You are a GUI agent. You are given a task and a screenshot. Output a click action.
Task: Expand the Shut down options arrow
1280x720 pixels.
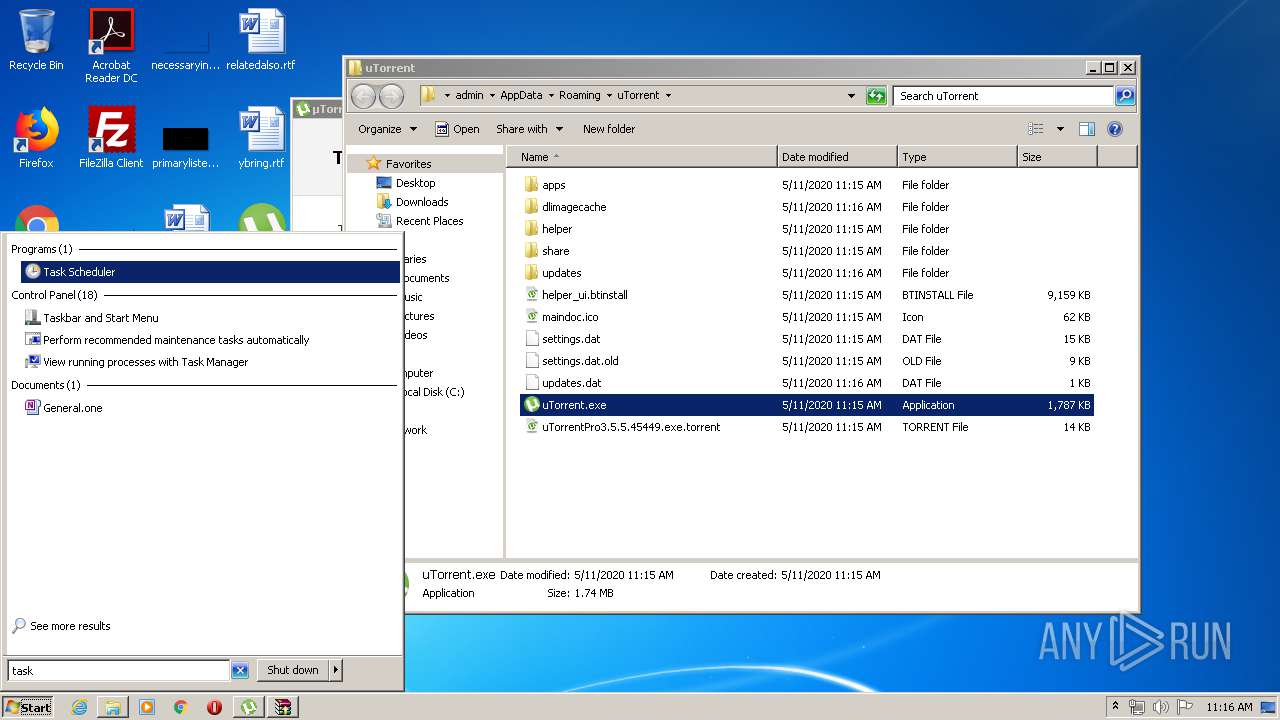(336, 670)
